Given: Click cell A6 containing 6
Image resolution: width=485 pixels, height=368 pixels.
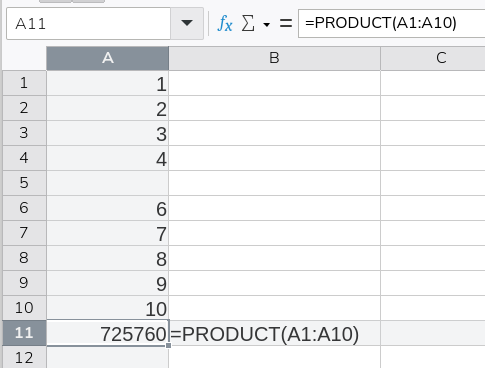Looking at the screenshot, I should point(108,208).
